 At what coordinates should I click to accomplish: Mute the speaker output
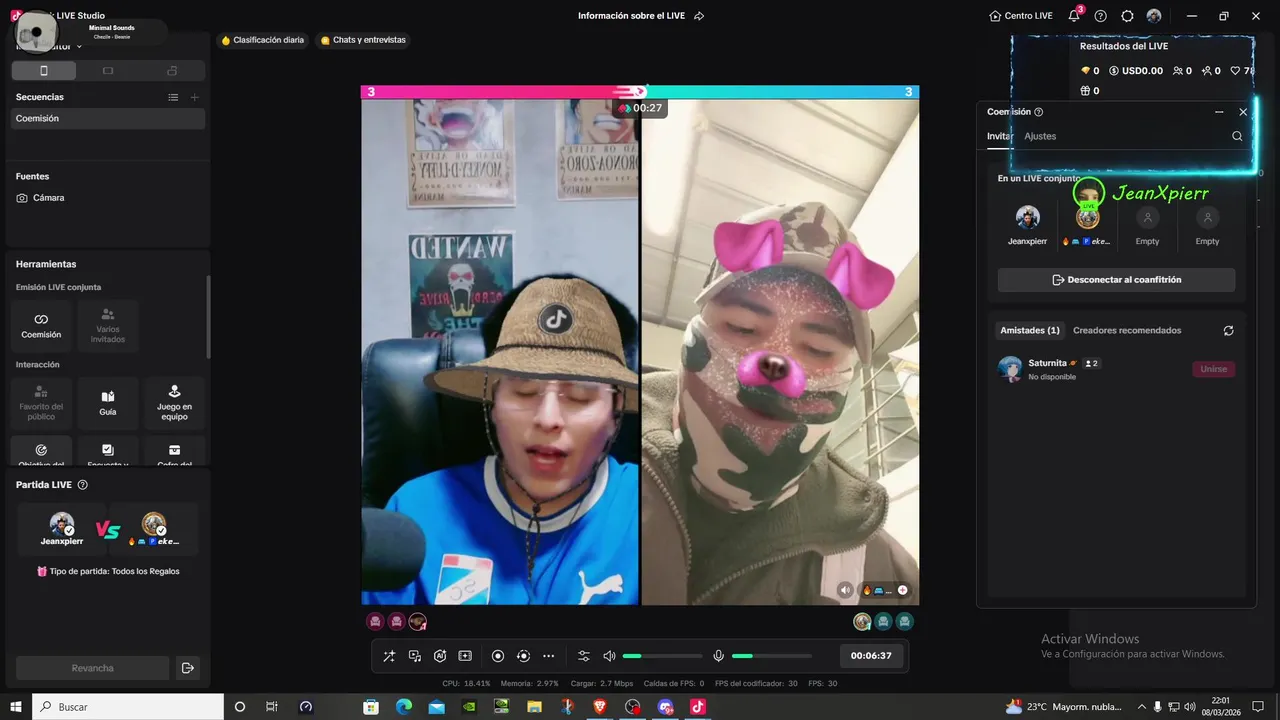tap(609, 656)
